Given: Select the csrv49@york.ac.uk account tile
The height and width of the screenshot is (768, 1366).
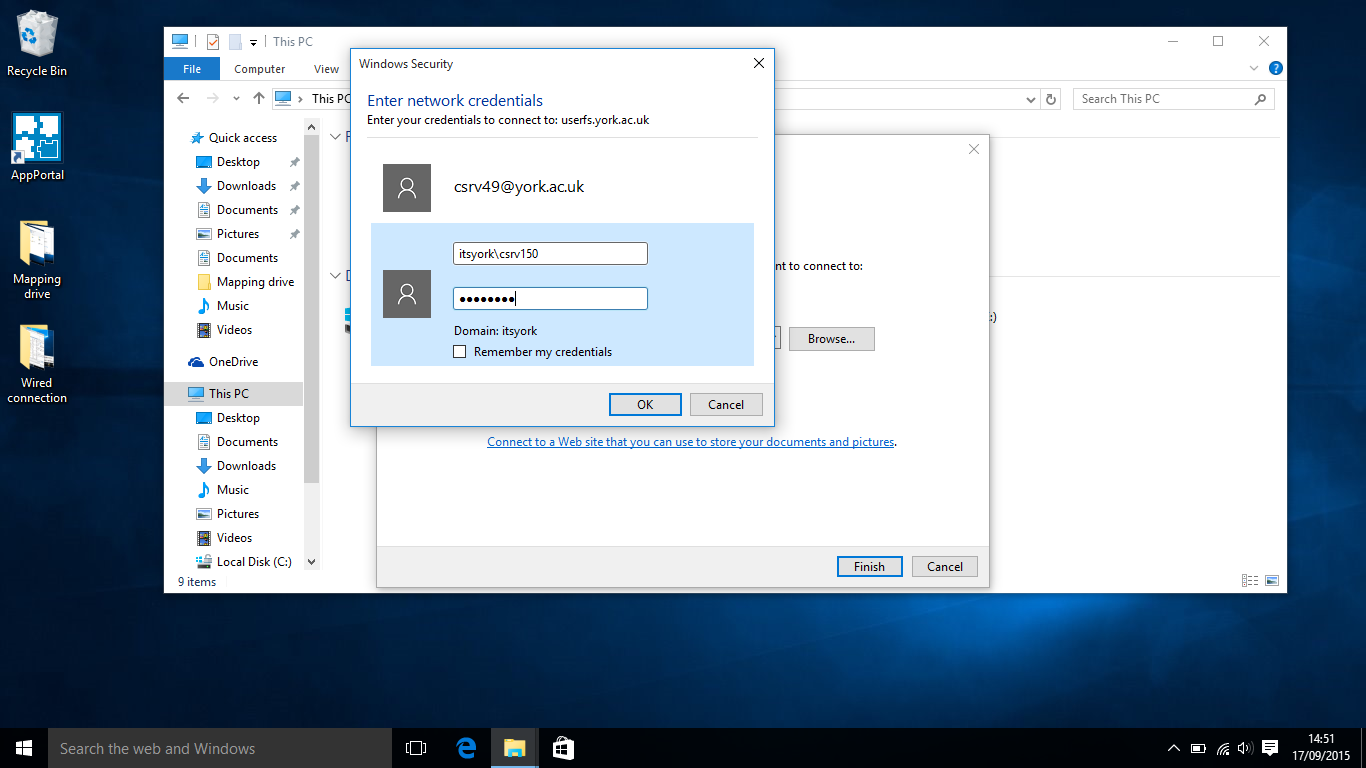Looking at the screenshot, I should coord(562,187).
